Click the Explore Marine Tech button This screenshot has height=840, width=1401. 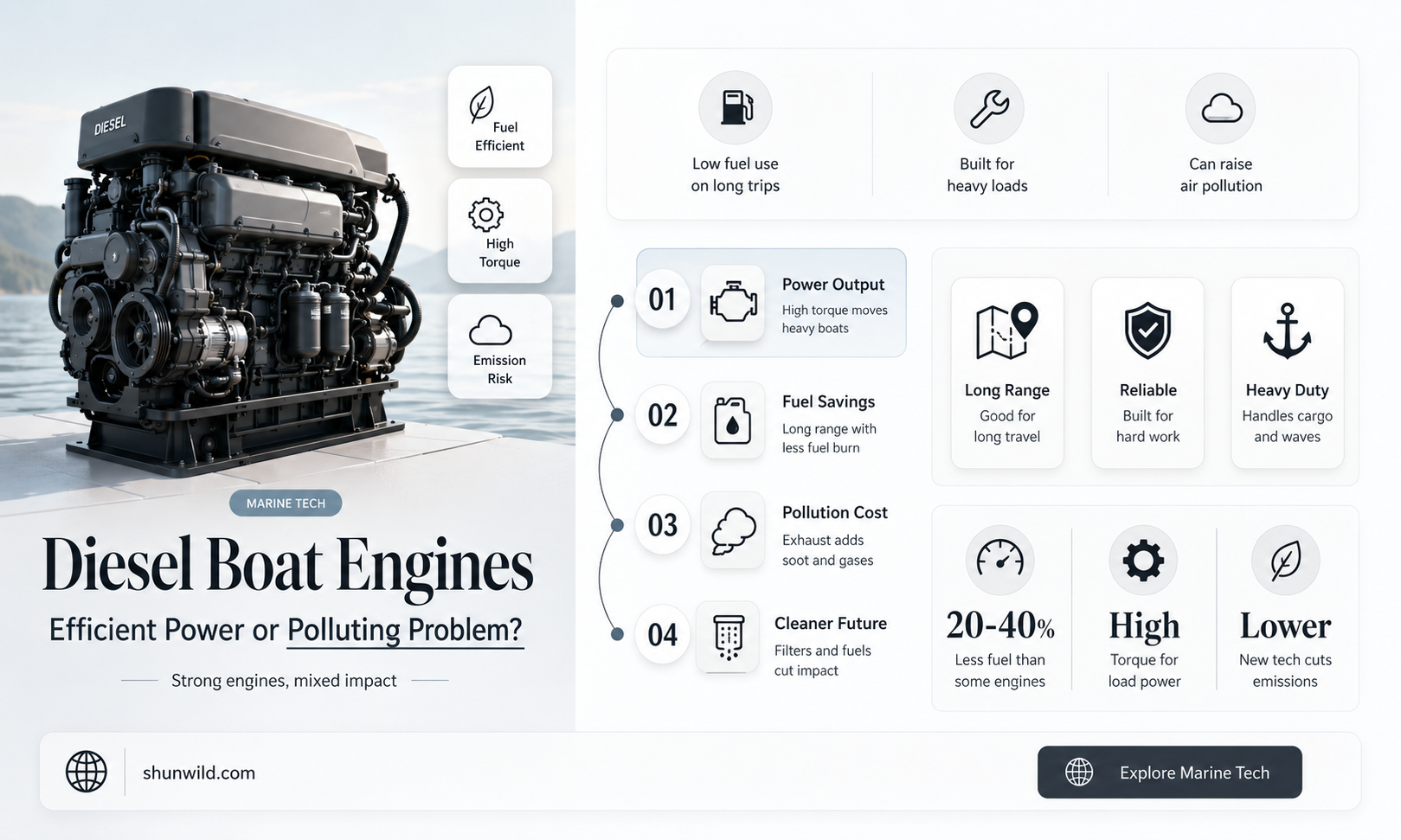(1170, 772)
